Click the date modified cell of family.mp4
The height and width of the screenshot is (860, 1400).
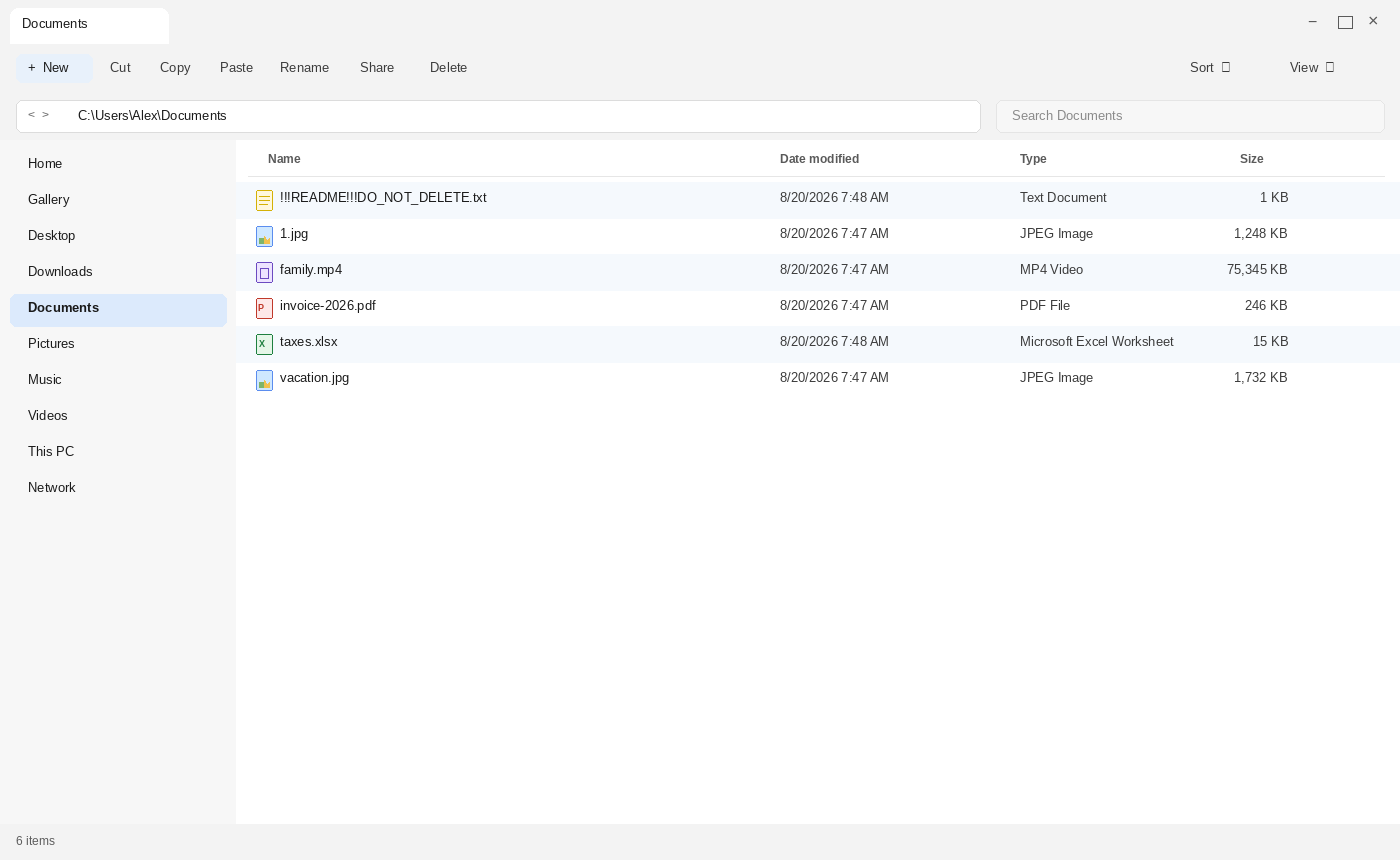tap(834, 270)
